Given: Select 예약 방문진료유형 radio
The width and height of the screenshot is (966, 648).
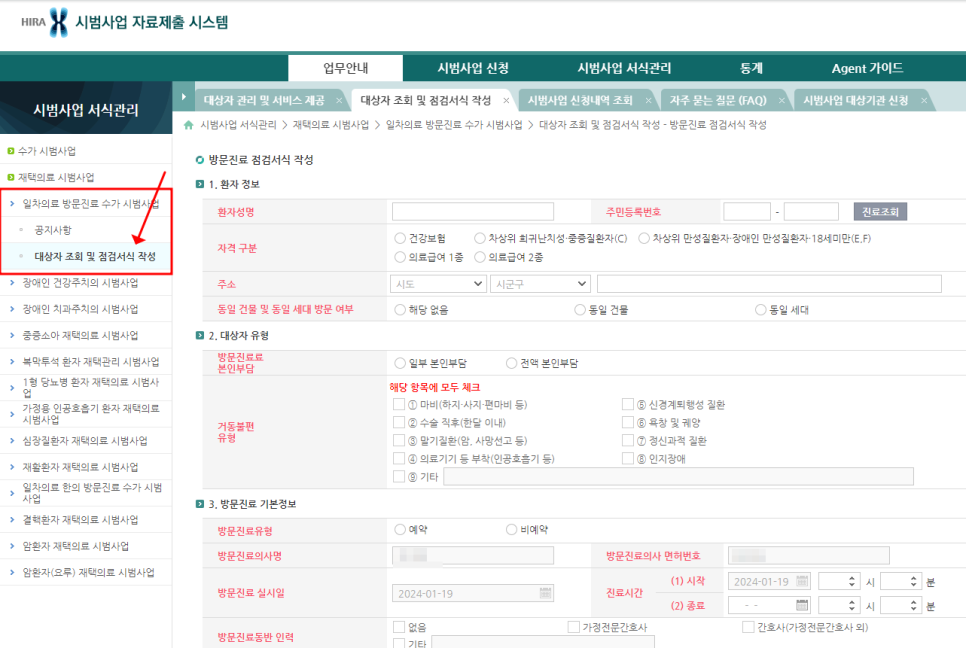Looking at the screenshot, I should (x=400, y=530).
